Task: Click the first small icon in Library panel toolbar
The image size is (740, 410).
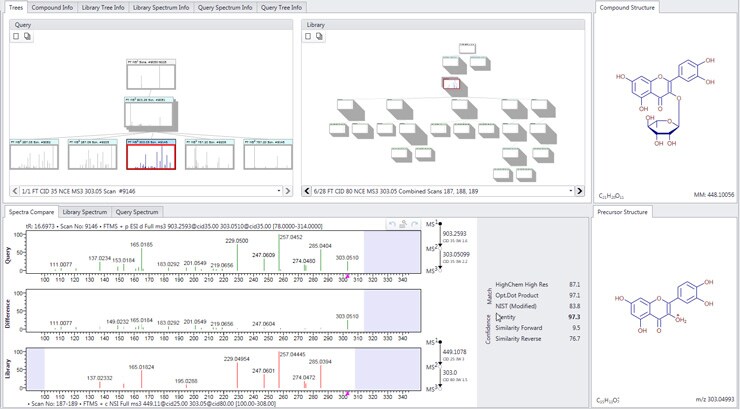Action: [x=310, y=36]
